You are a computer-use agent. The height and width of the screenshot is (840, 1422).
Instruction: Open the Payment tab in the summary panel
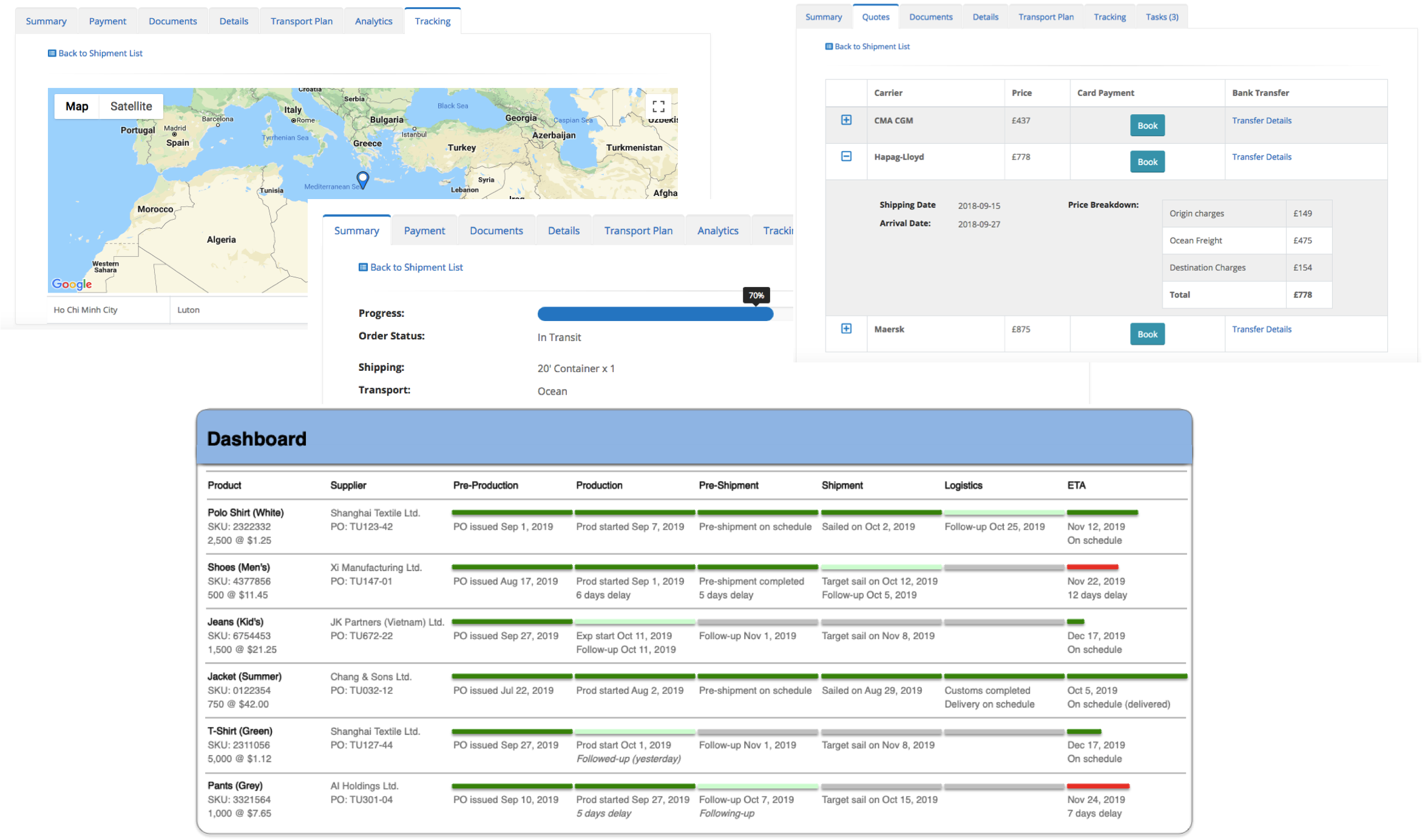click(x=424, y=231)
